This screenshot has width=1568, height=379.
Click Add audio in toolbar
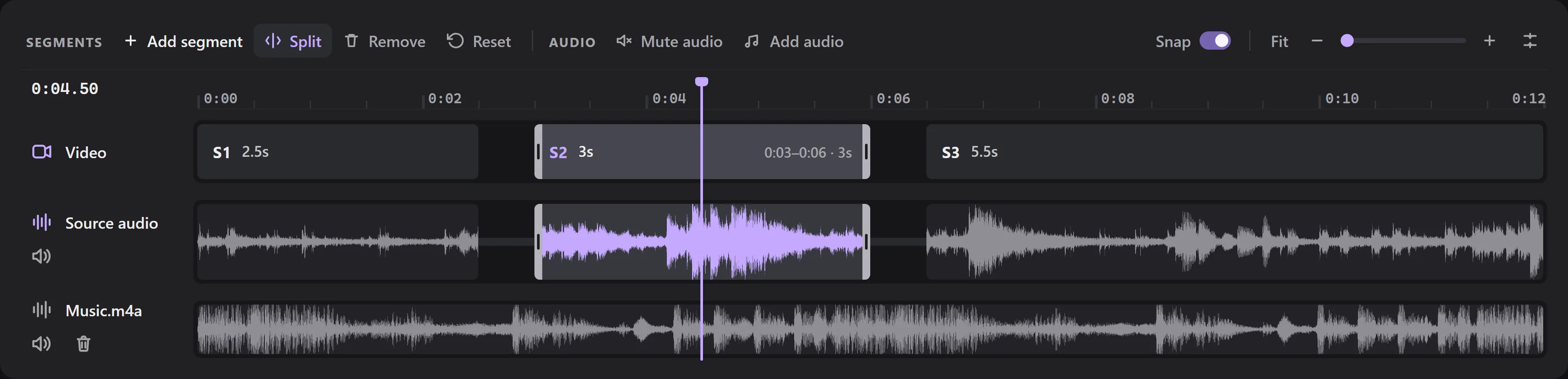[x=794, y=41]
